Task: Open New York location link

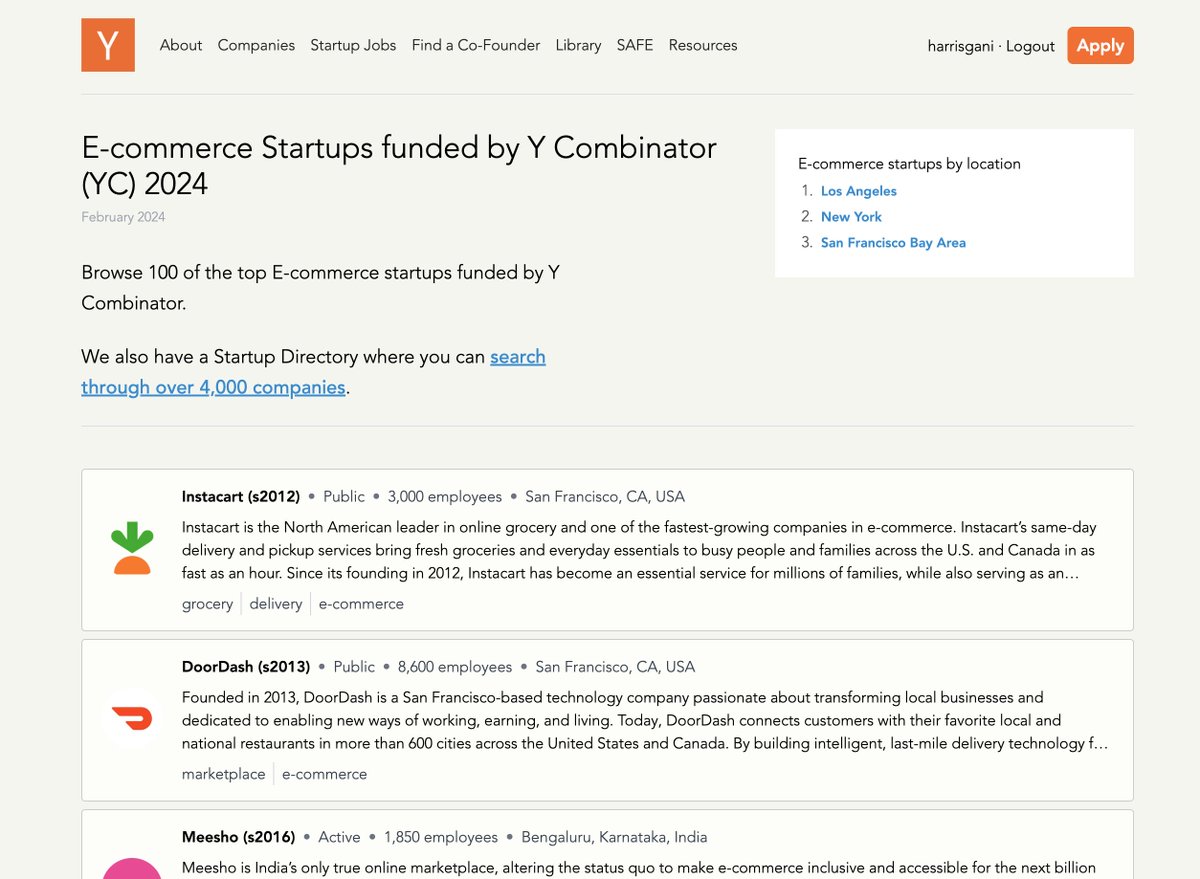Action: pos(851,217)
